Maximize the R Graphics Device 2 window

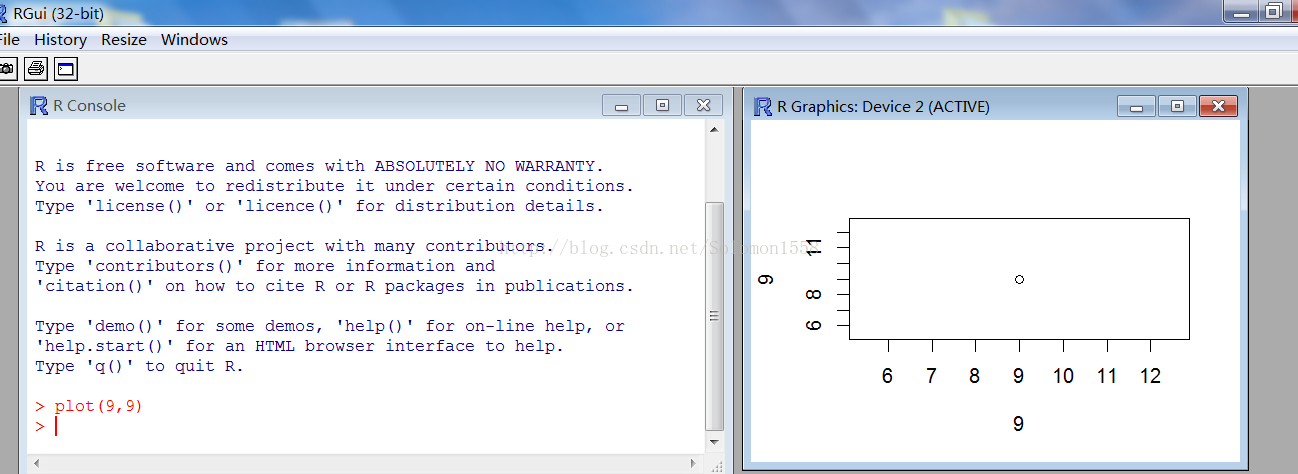[1177, 106]
